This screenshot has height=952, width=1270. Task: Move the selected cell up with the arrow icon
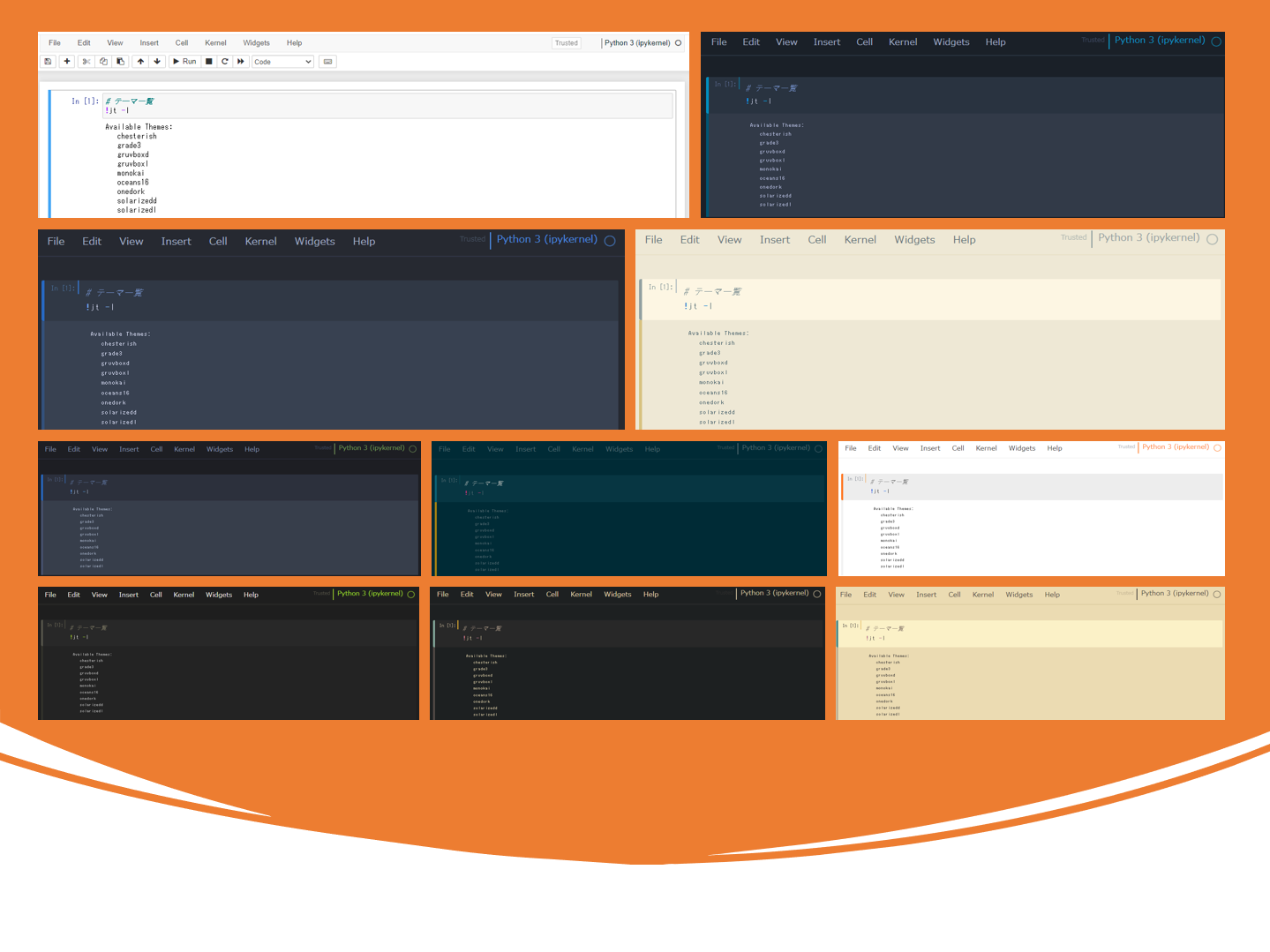[140, 62]
